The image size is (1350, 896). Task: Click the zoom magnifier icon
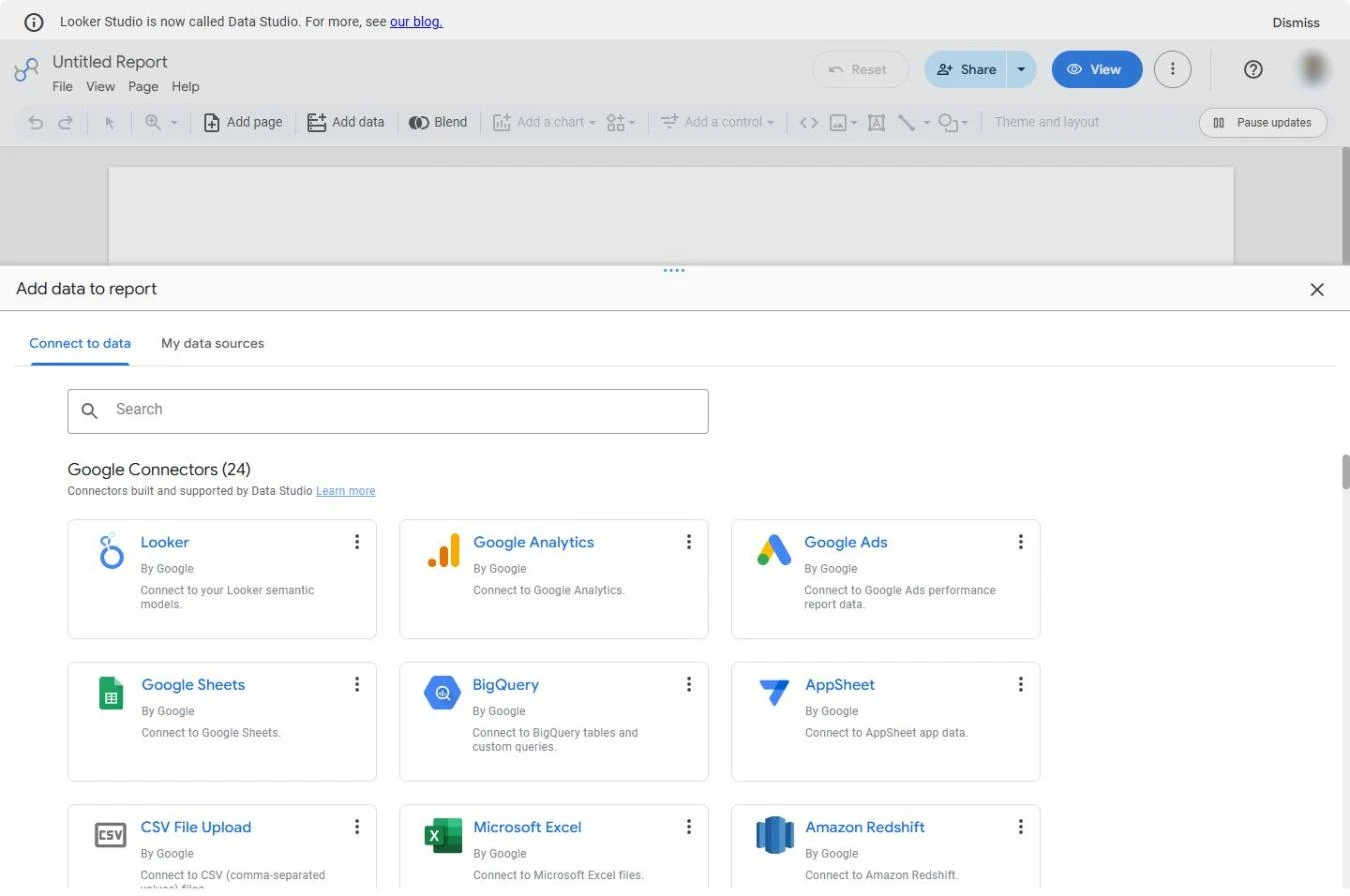point(153,122)
